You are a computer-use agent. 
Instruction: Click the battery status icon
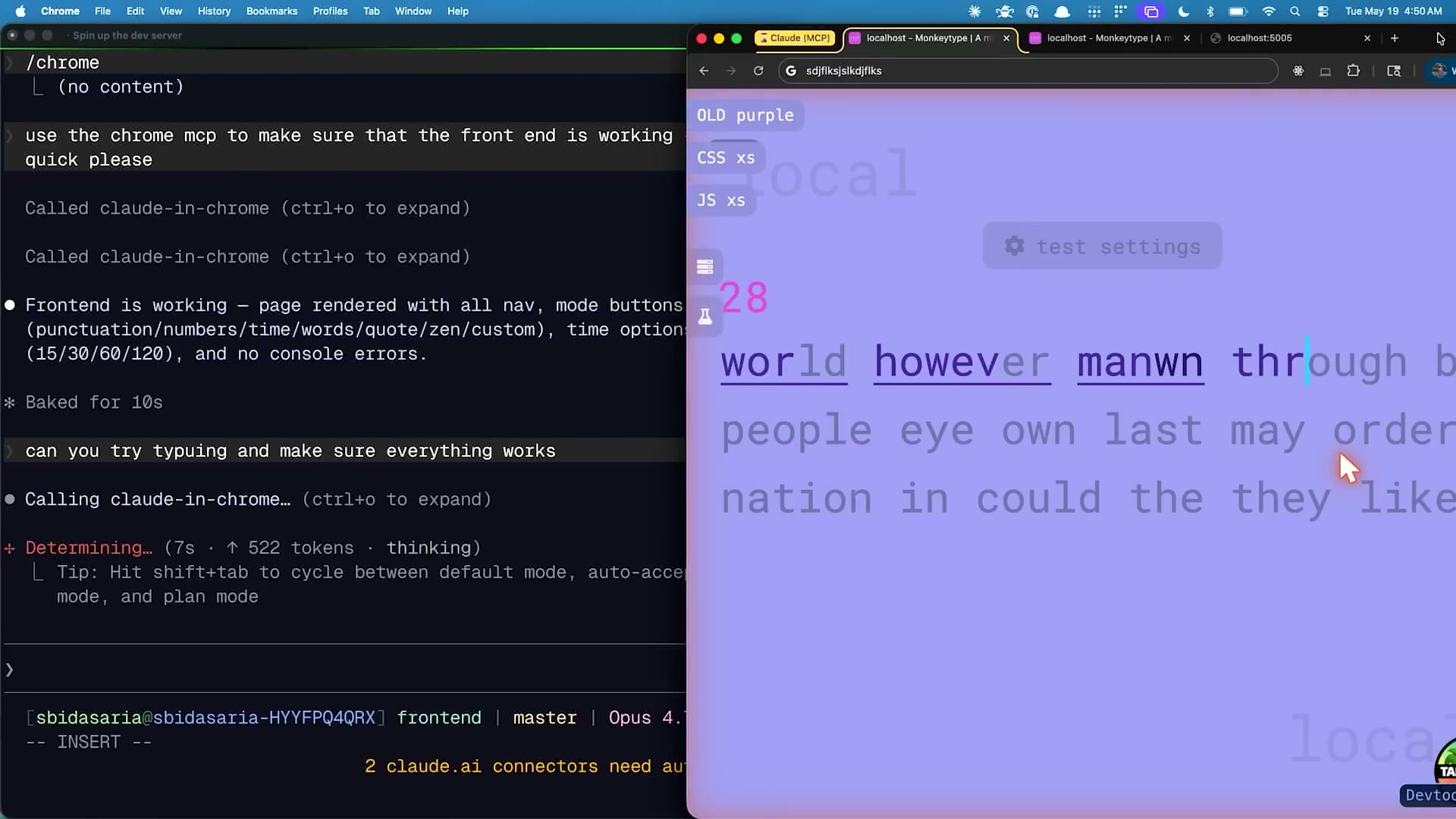[1238, 11]
